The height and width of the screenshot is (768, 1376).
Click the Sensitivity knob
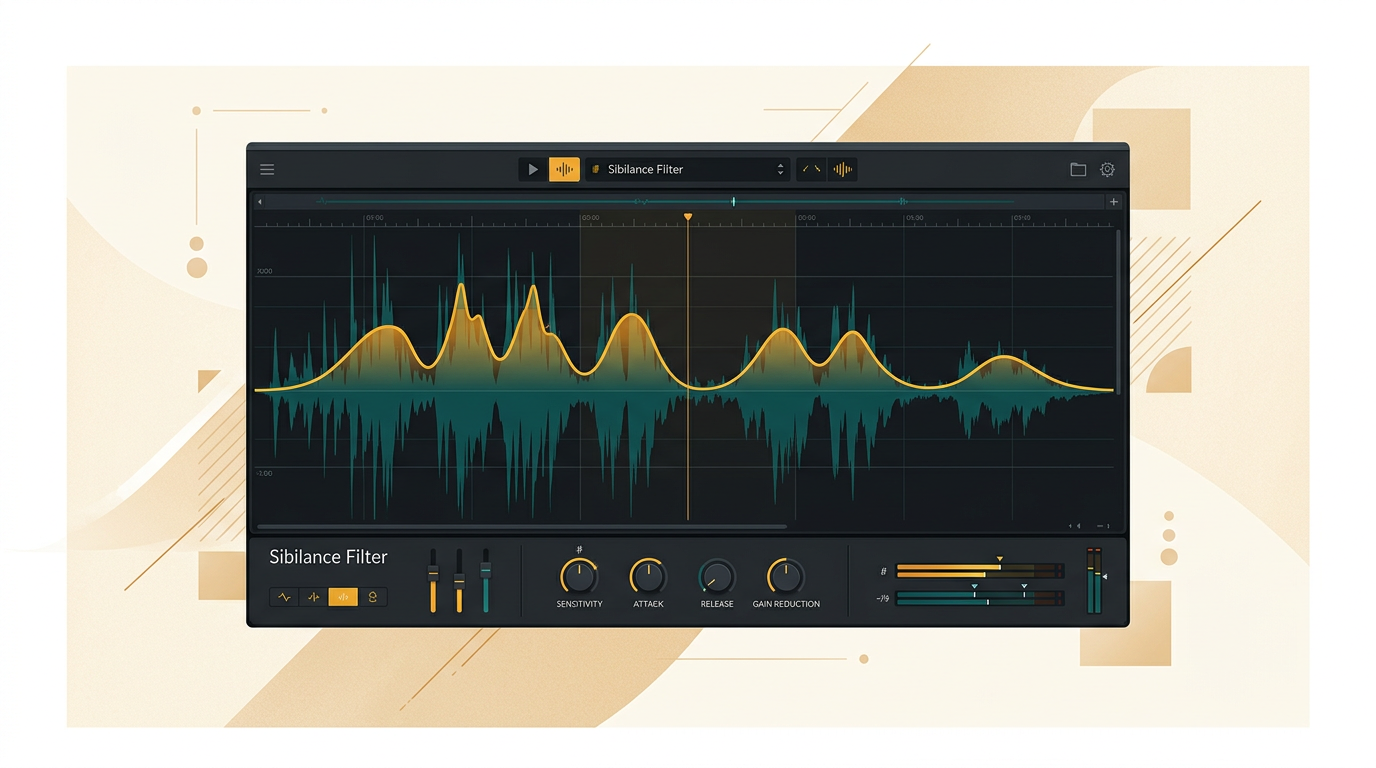(579, 577)
